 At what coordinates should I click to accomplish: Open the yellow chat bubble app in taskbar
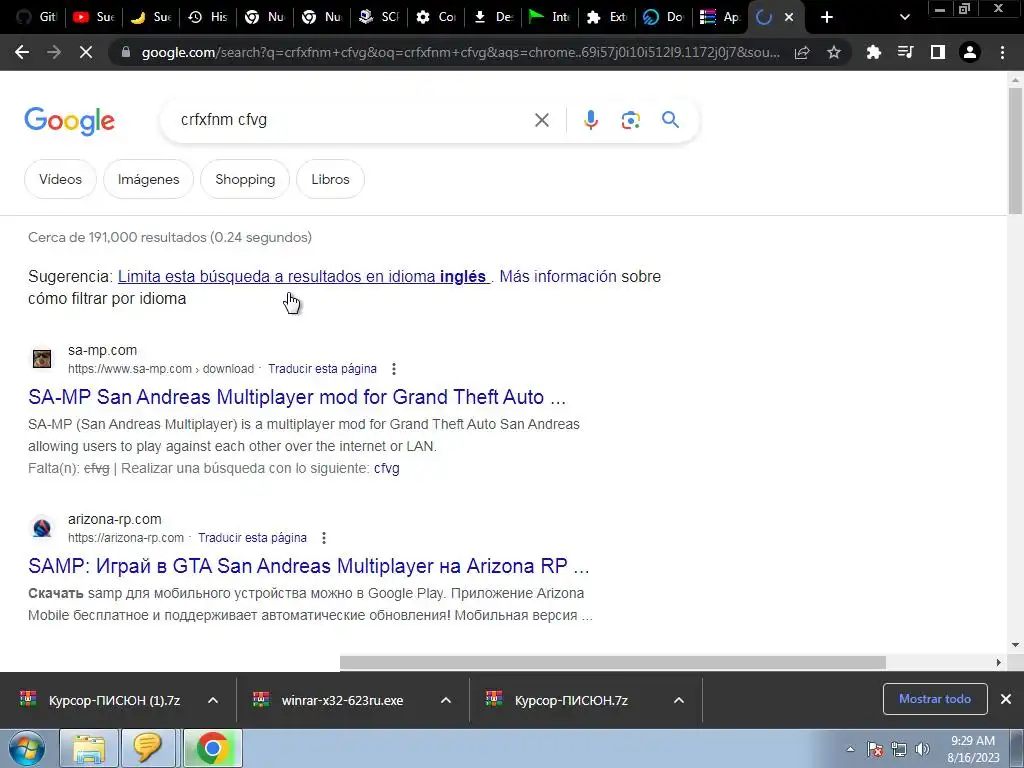coord(148,748)
